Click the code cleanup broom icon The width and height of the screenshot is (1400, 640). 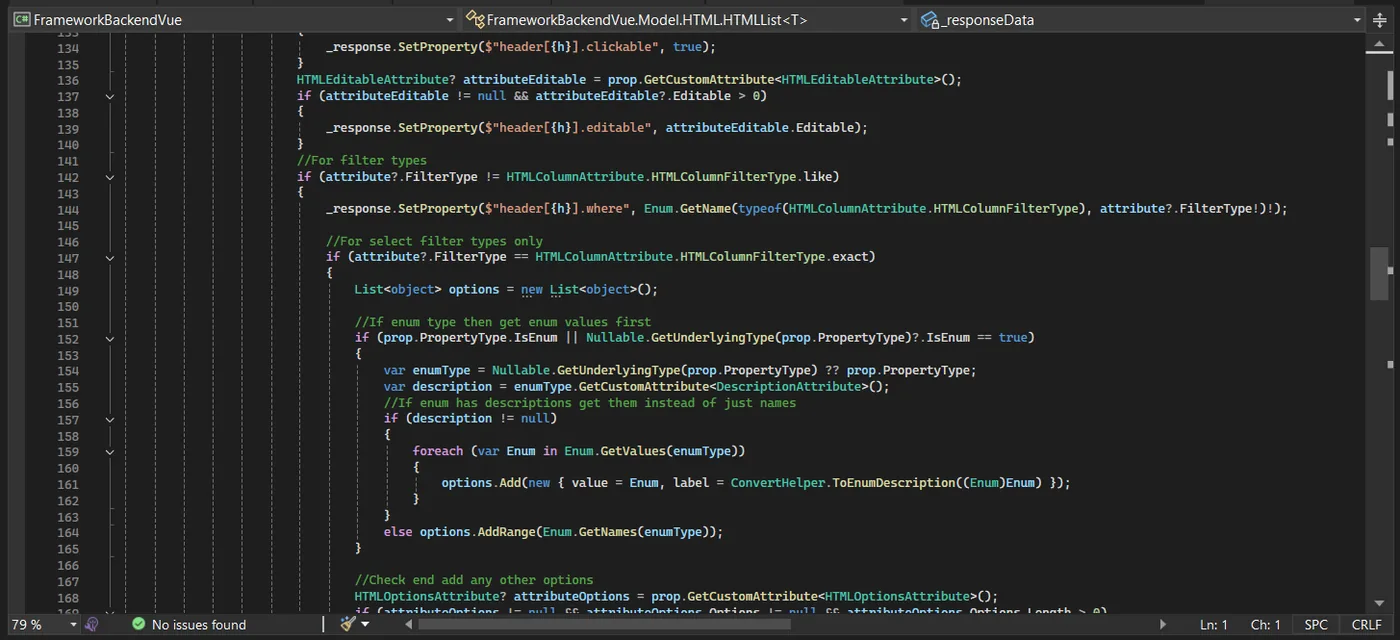[347, 624]
